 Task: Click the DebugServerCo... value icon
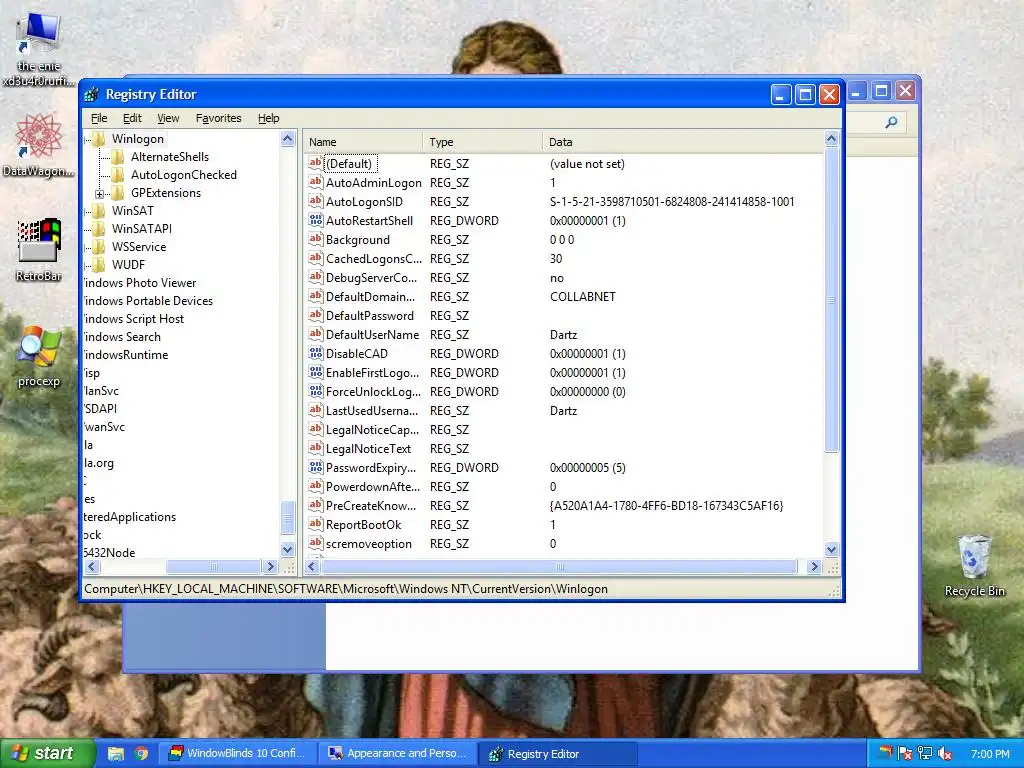(x=315, y=277)
